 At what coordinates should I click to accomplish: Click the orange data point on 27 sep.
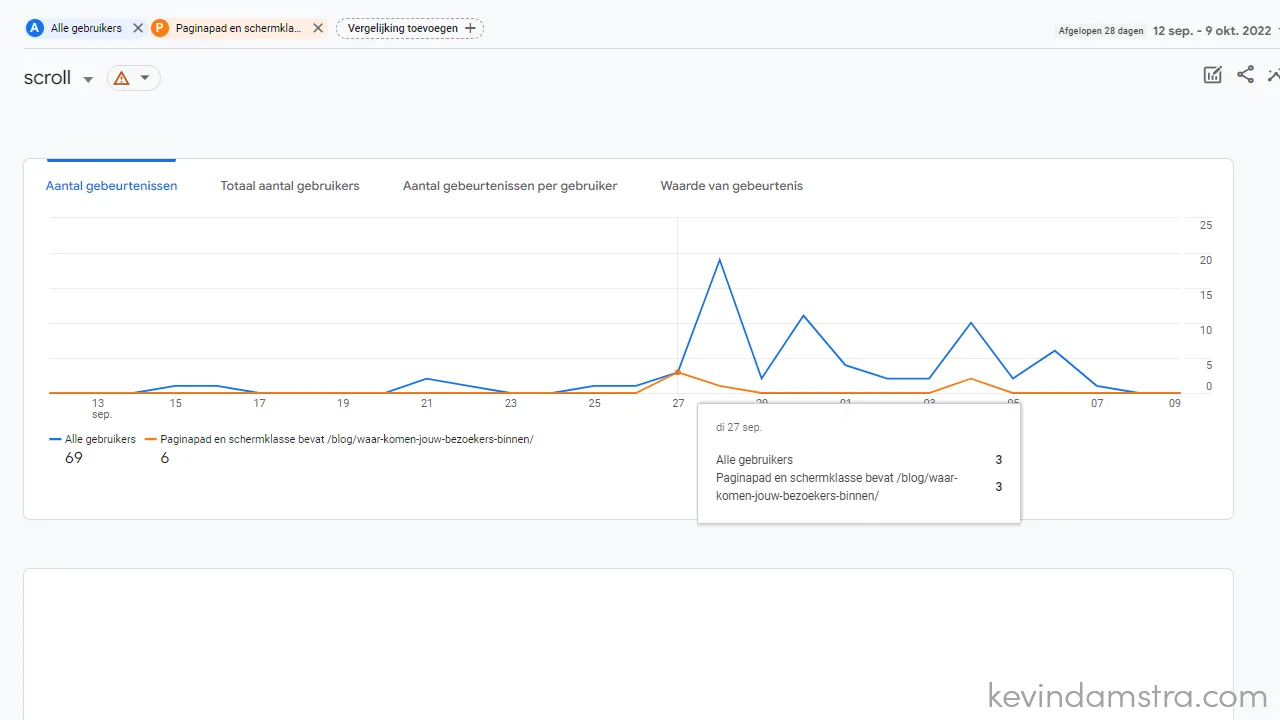pyautogui.click(x=678, y=372)
